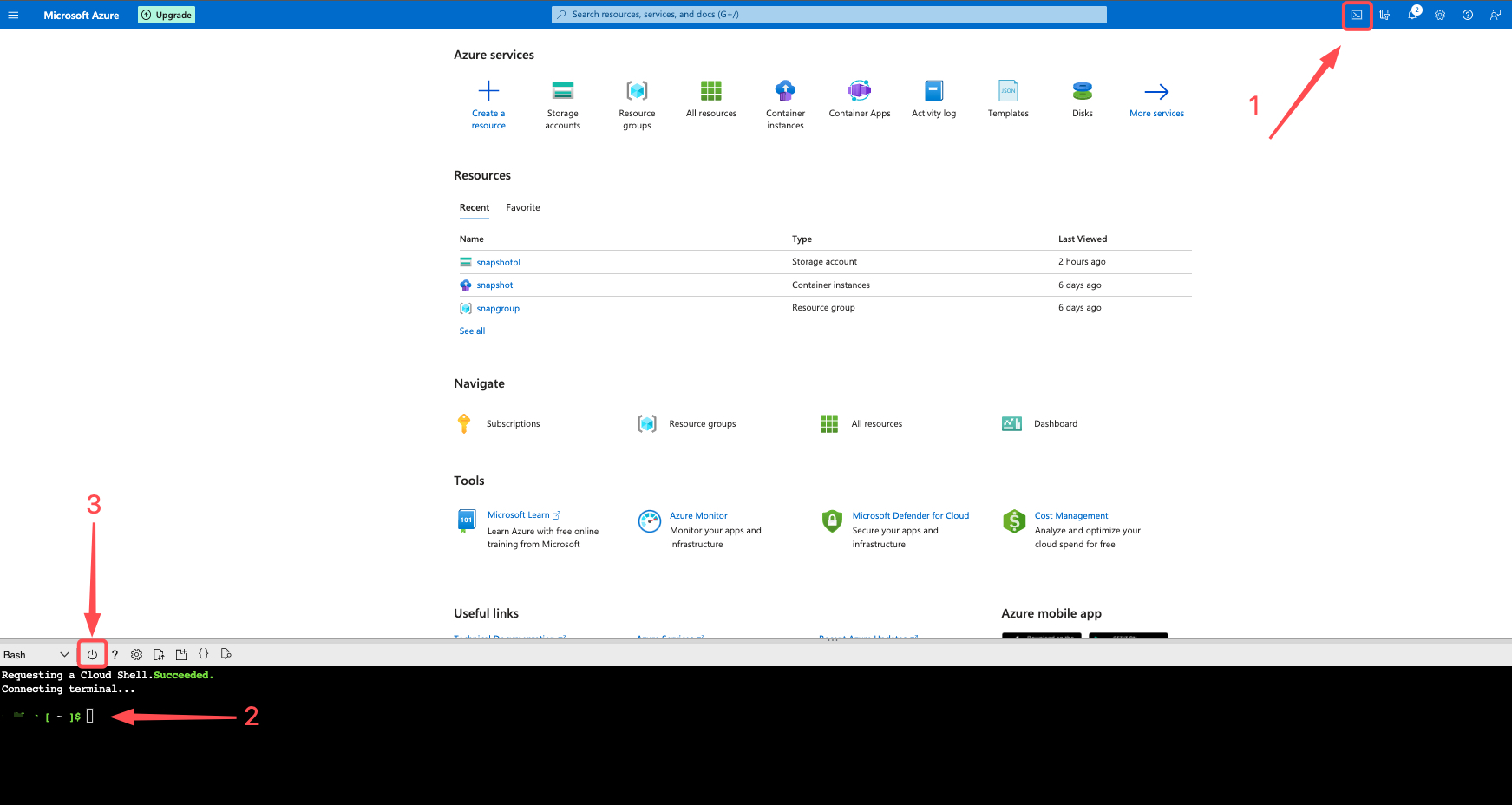Open Cloud Shell help question mark
This screenshot has width=1512, height=805.
(115, 655)
